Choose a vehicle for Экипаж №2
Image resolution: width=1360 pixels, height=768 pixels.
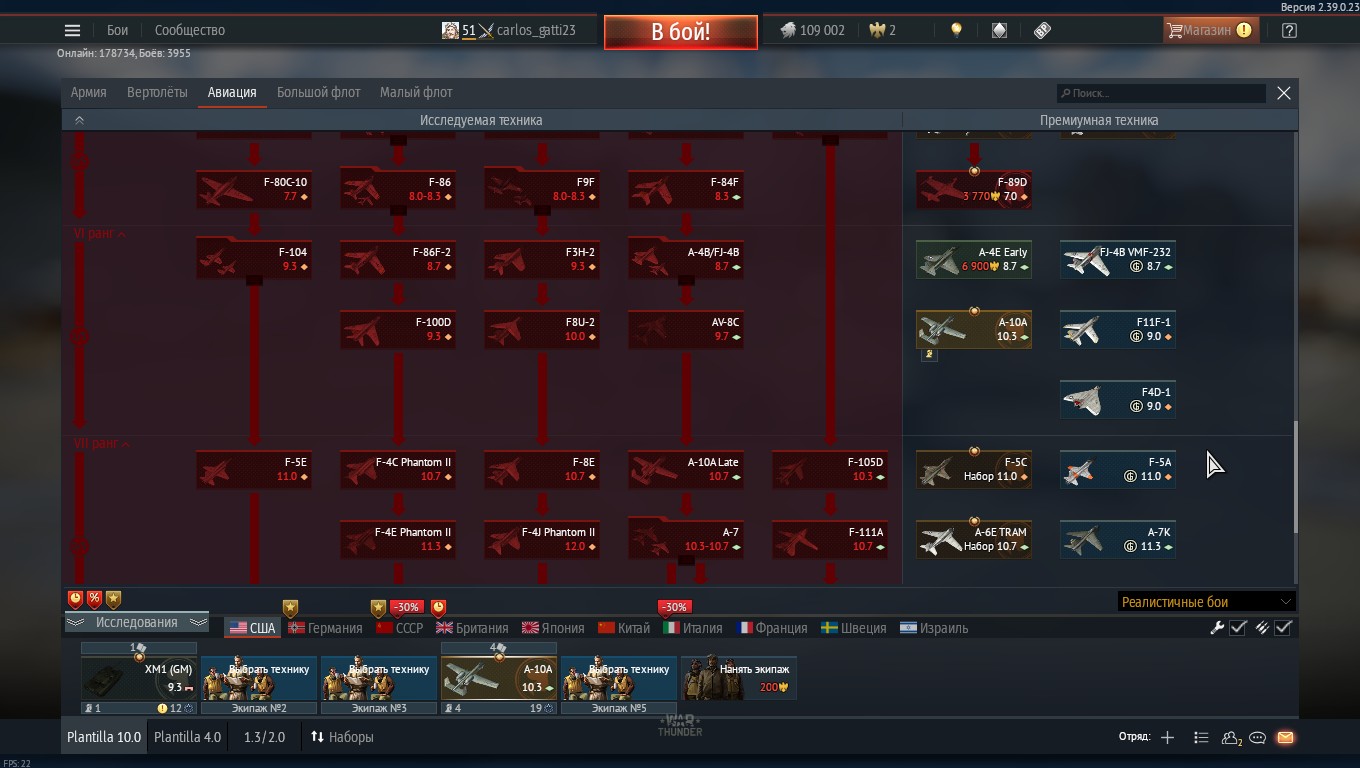(x=259, y=678)
